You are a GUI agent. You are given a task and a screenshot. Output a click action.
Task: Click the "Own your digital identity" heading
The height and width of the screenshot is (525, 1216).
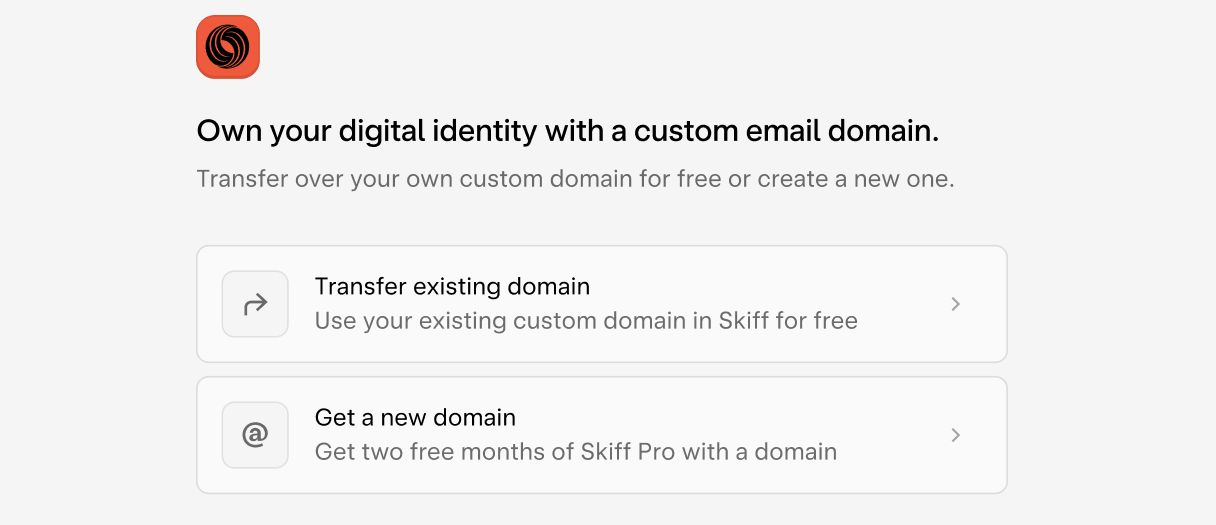tap(567, 131)
